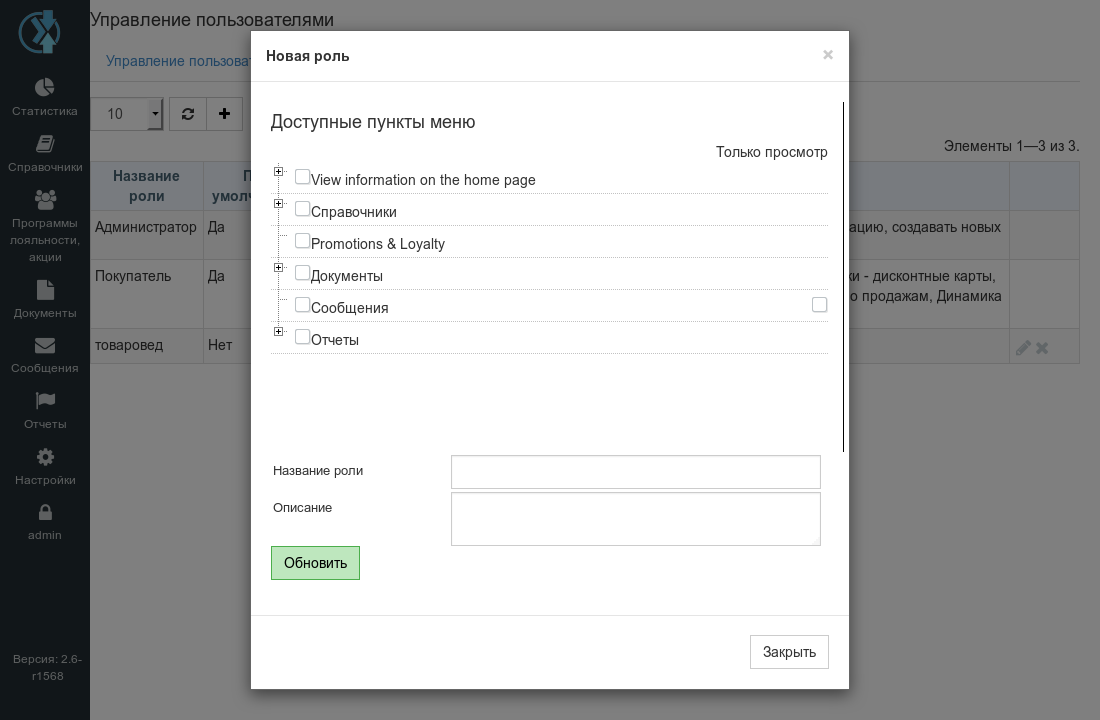Check the Отчеты menu item checkbox
Viewport: 1100px width, 720px height.
[302, 337]
